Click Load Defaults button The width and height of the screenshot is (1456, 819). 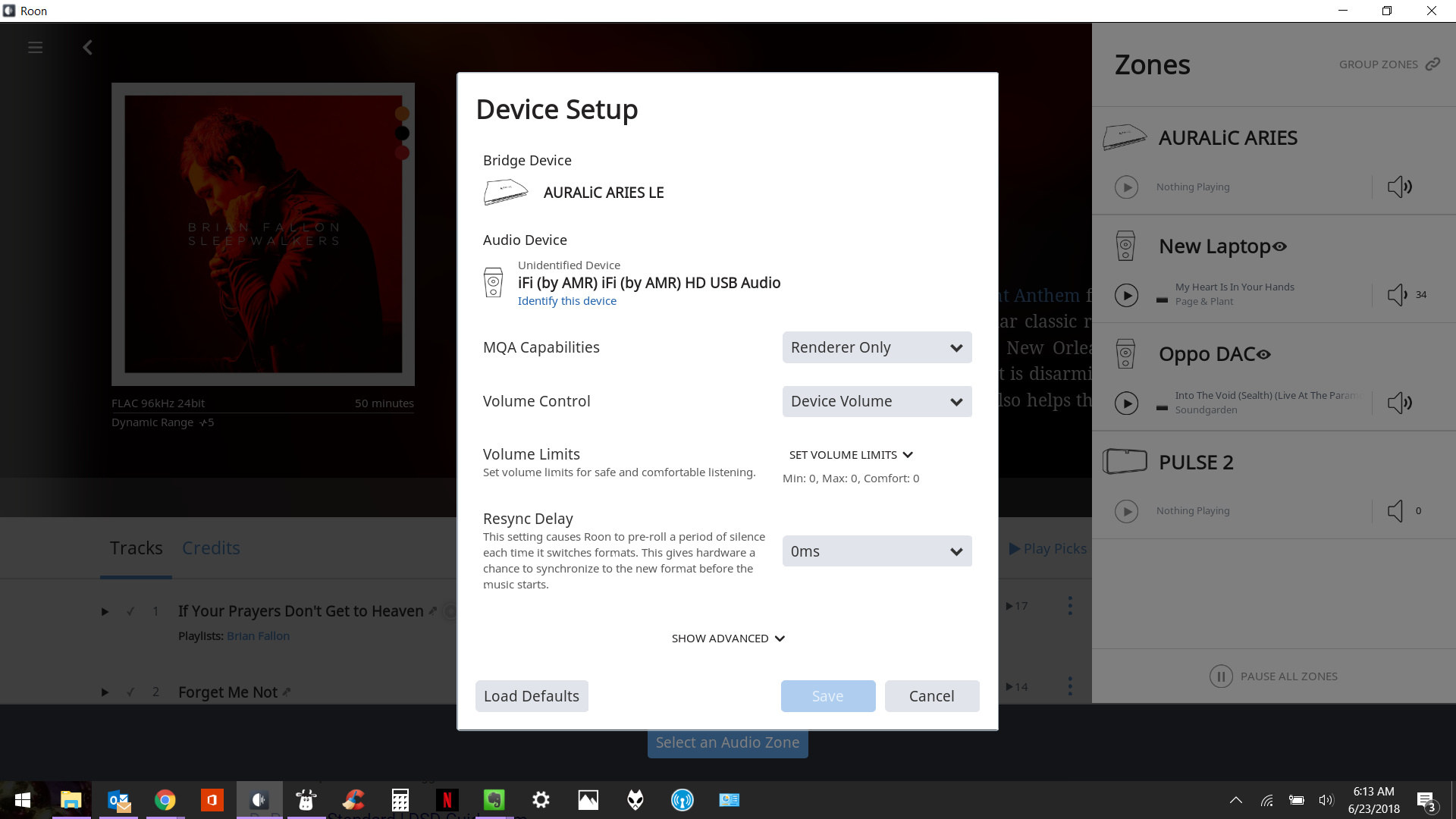pos(532,696)
